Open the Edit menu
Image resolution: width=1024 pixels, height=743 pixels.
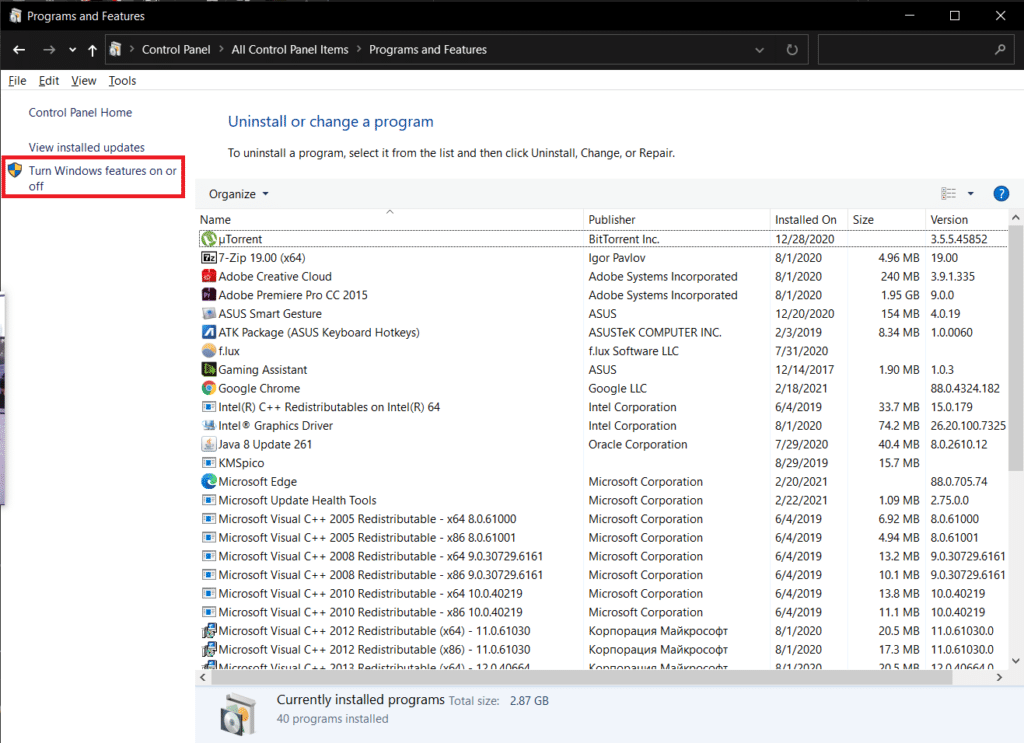coord(48,80)
